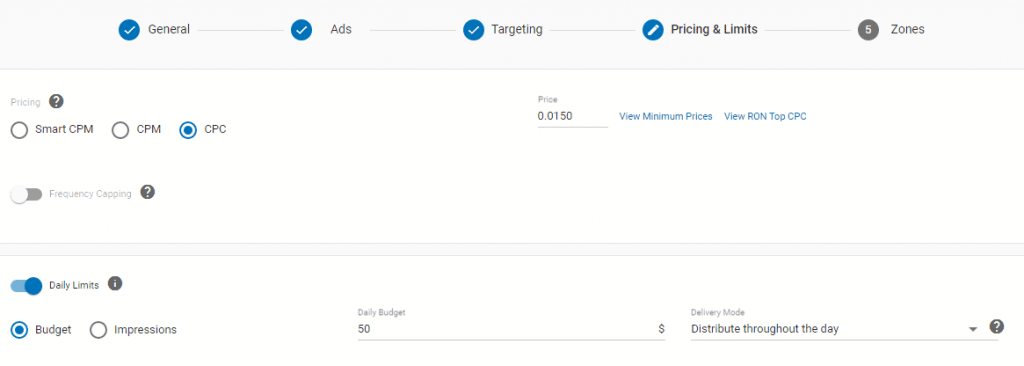
Task: Go to the General step
Action: (x=168, y=29)
